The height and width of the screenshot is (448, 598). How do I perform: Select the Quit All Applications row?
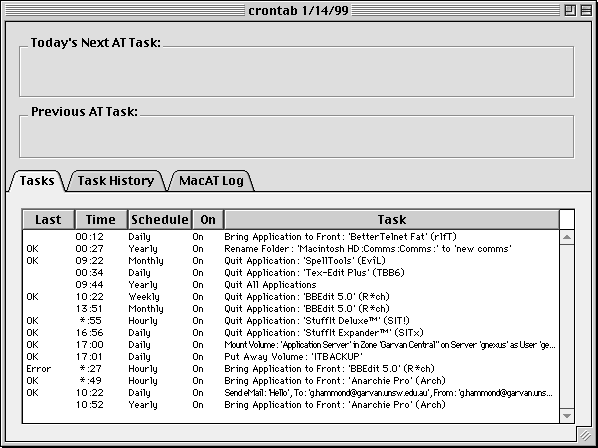pos(291,285)
